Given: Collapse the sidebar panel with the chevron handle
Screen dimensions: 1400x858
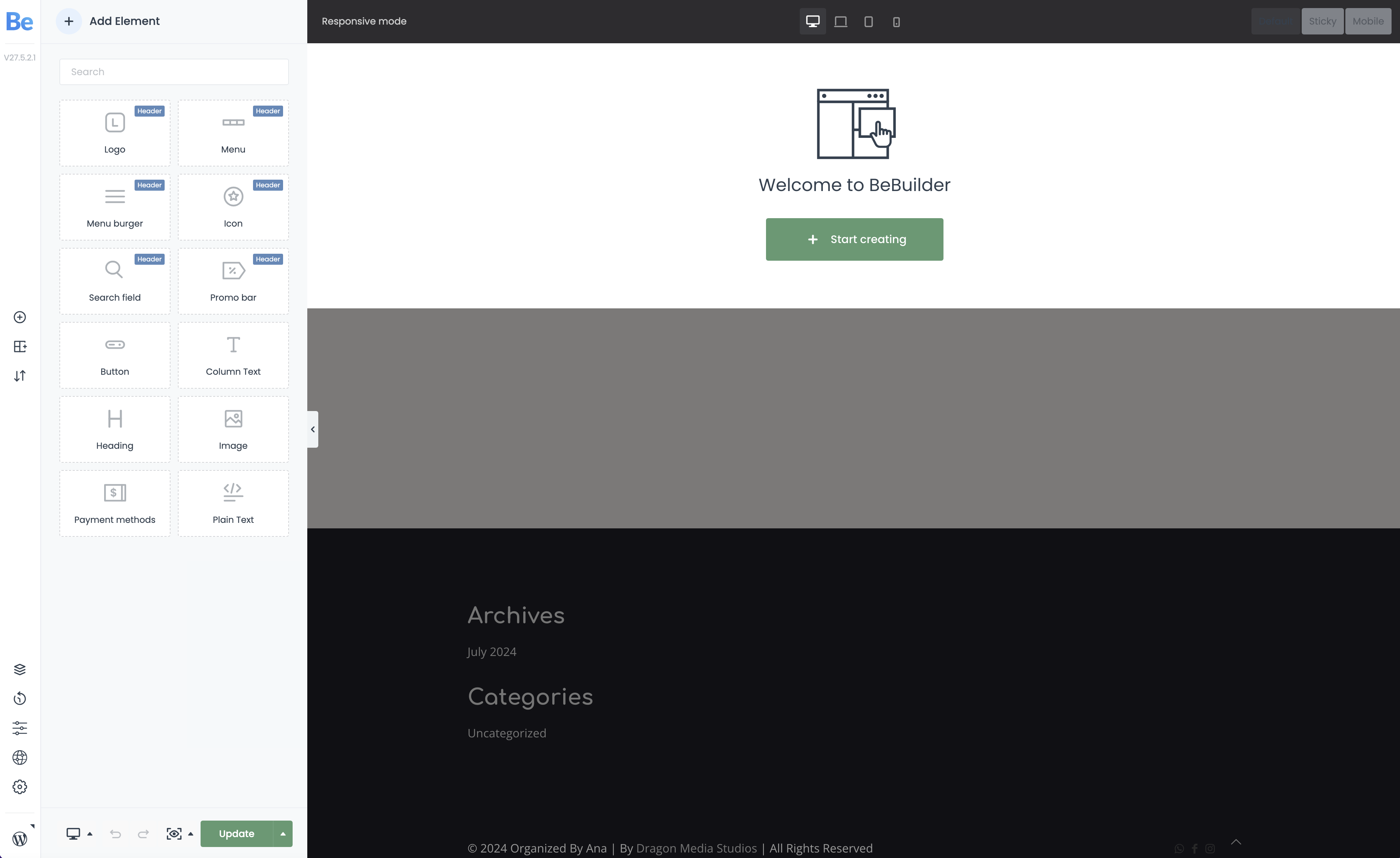Looking at the screenshot, I should point(312,430).
